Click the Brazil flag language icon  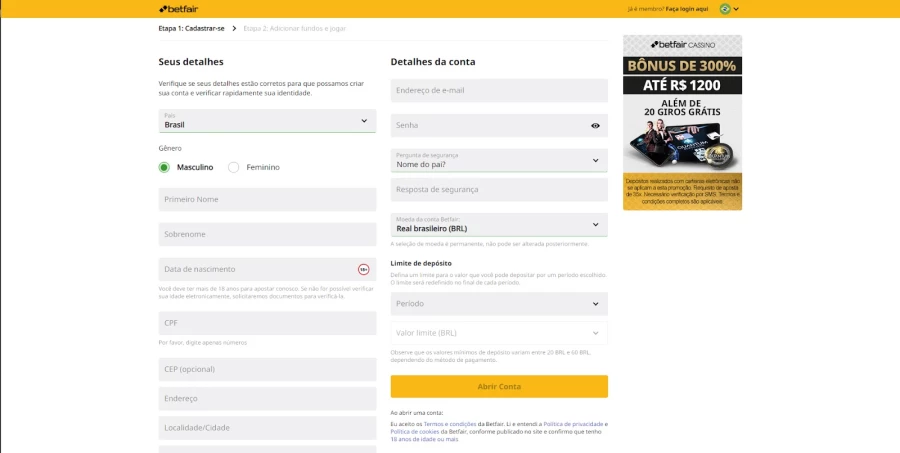725,9
